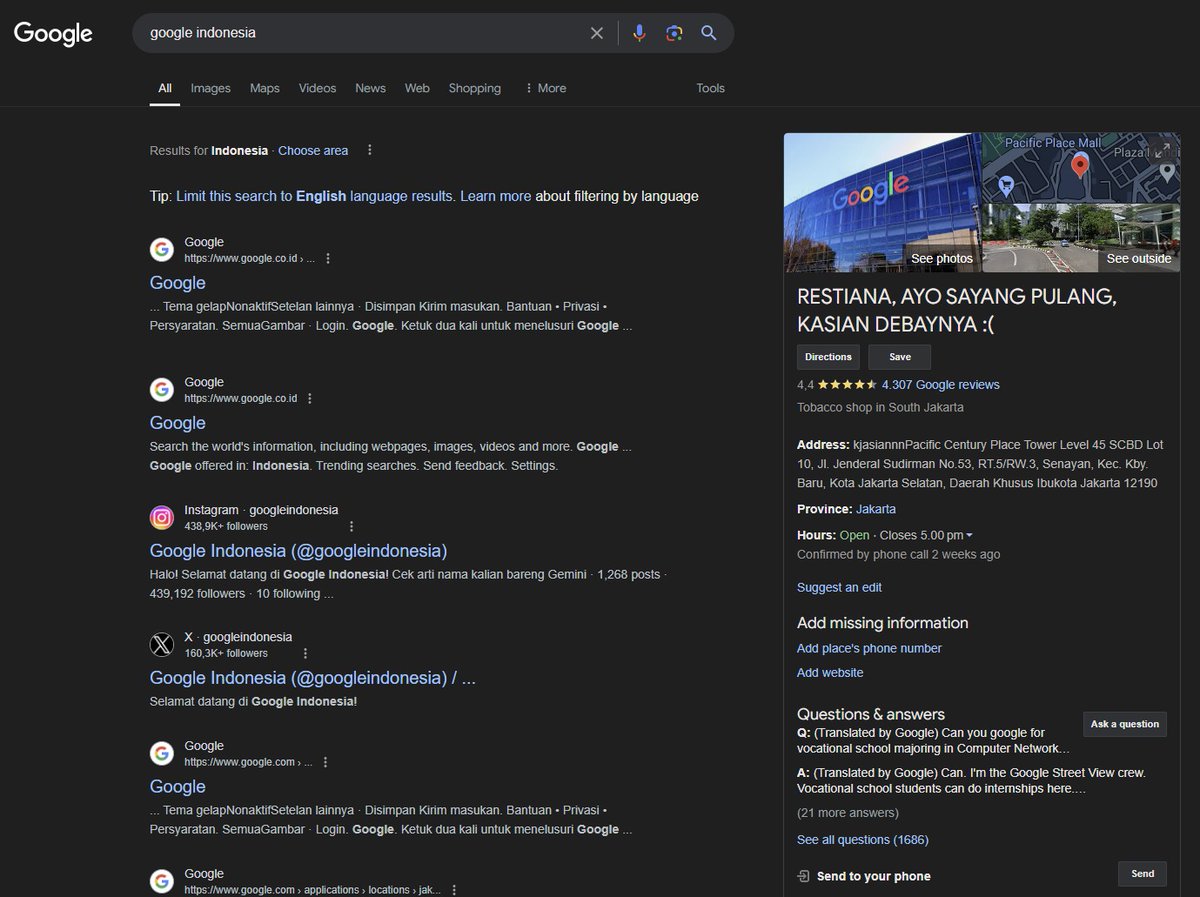
Task: Open Google Lens image search
Action: point(674,33)
